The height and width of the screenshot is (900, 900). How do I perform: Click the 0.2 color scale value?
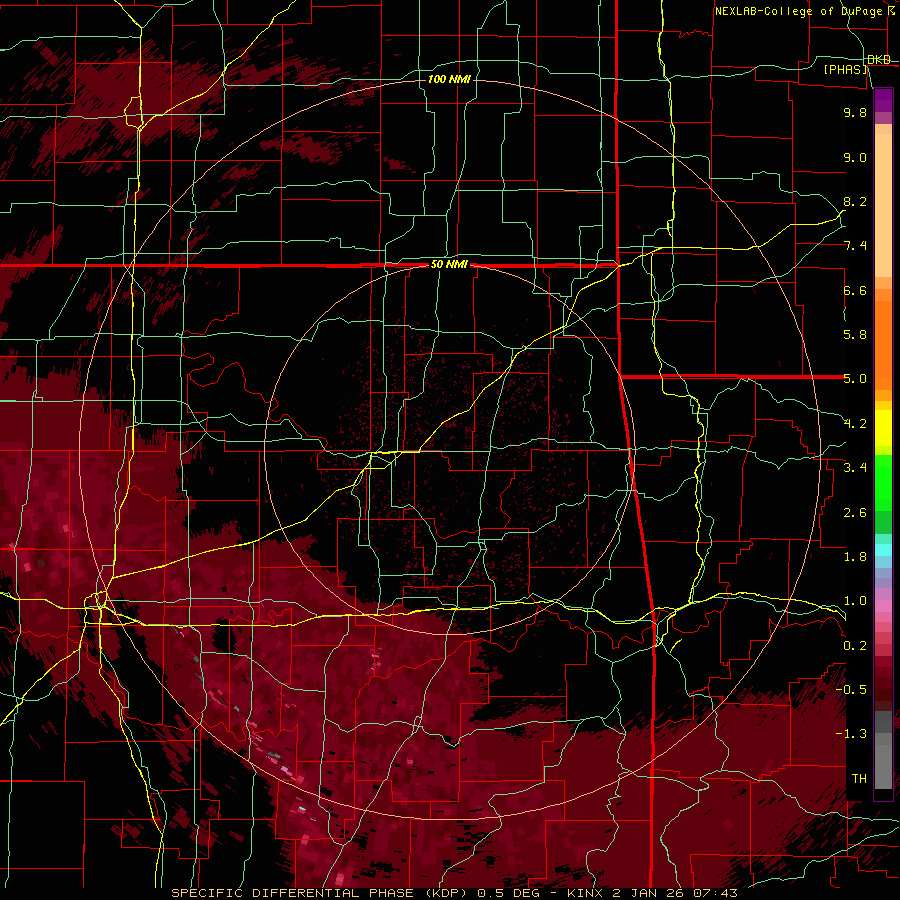click(x=855, y=646)
